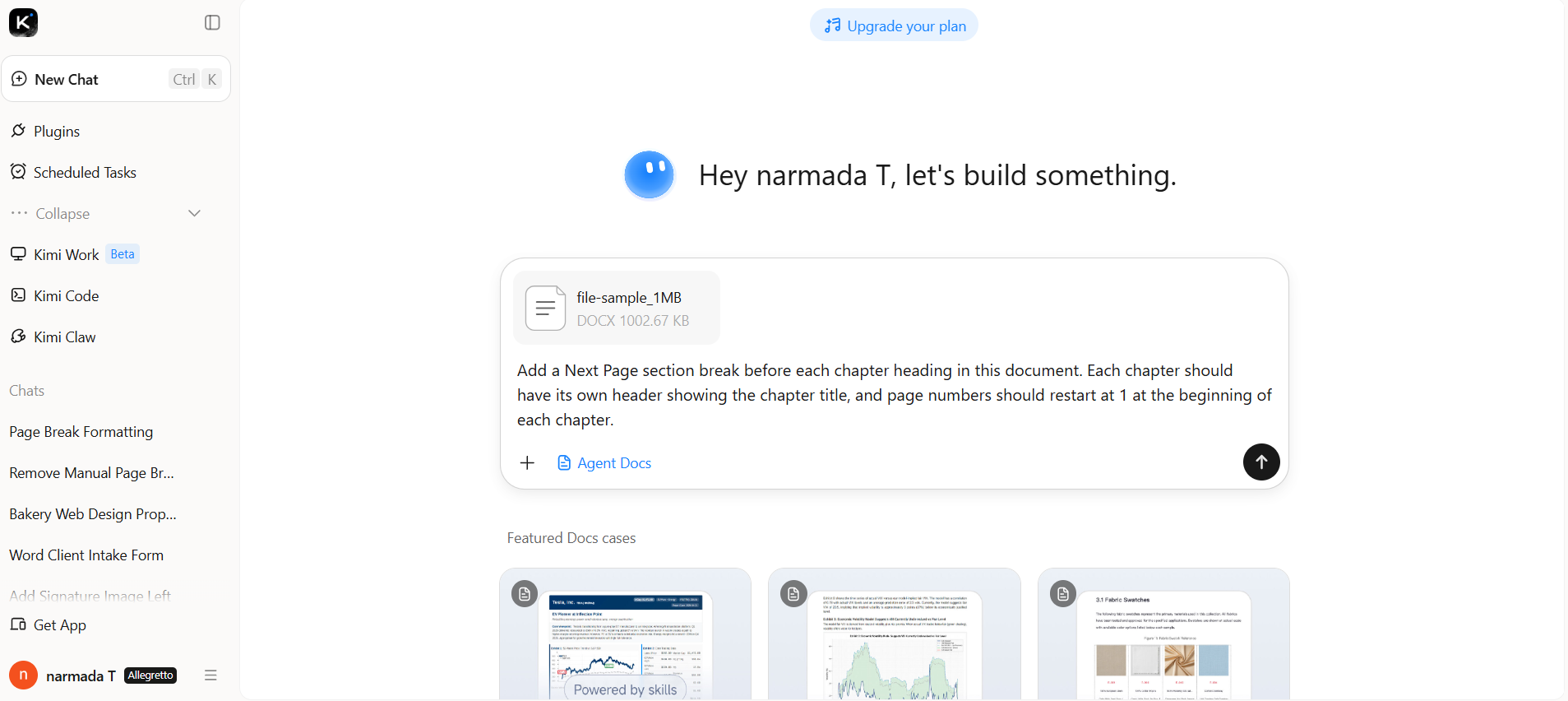1568x701 pixels.
Task: Start a New Chat
Action: [x=116, y=79]
